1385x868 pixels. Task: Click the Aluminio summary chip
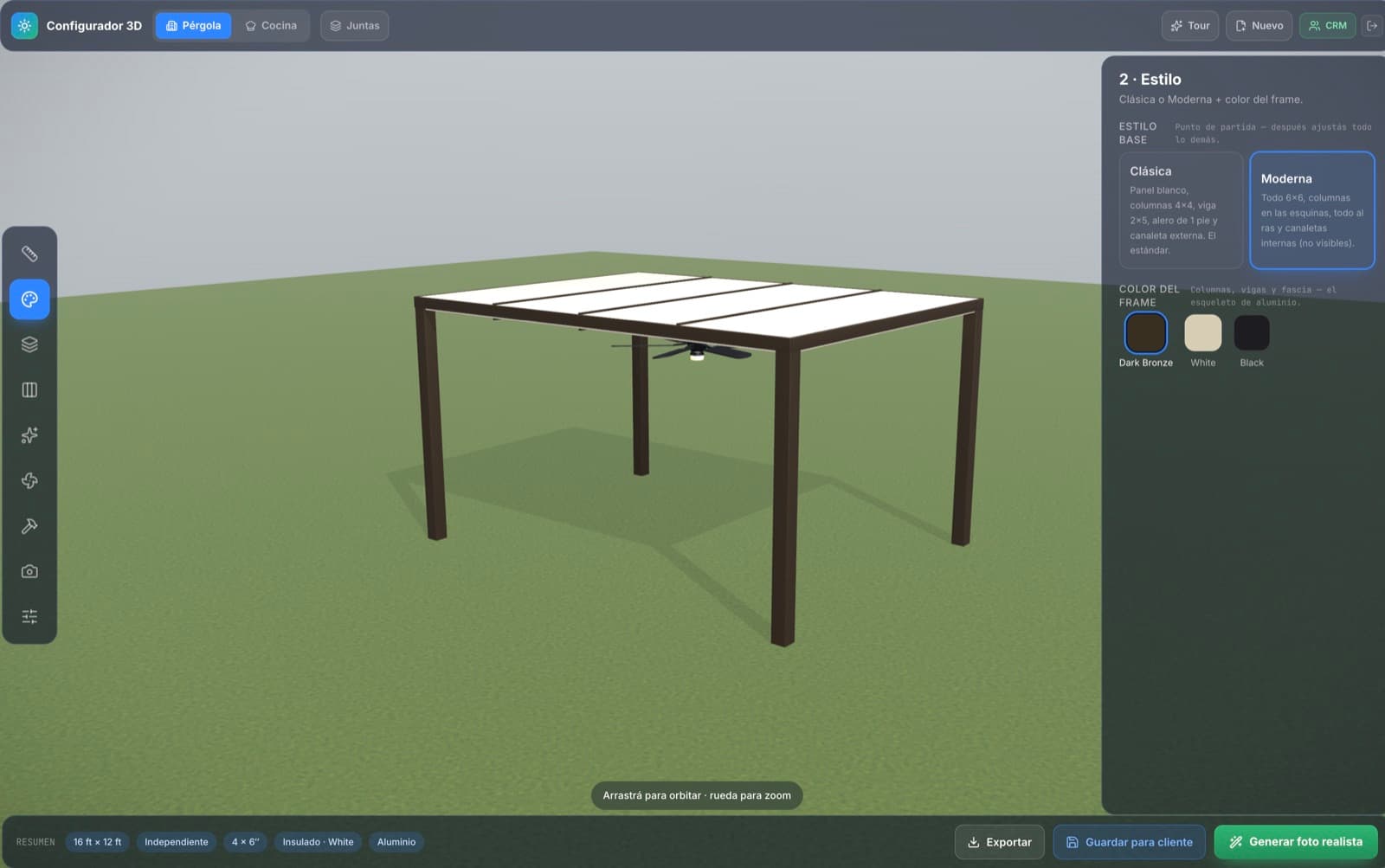point(396,842)
